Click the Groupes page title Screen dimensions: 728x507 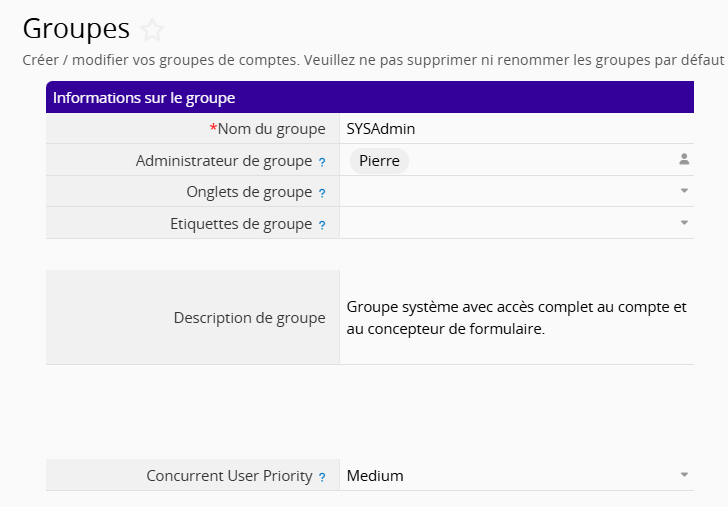pos(76,29)
